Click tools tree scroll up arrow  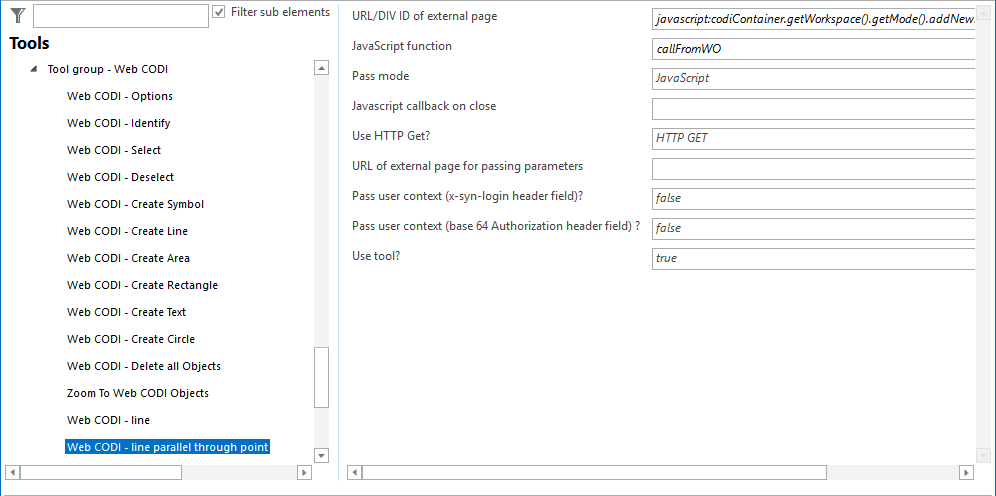coord(321,68)
